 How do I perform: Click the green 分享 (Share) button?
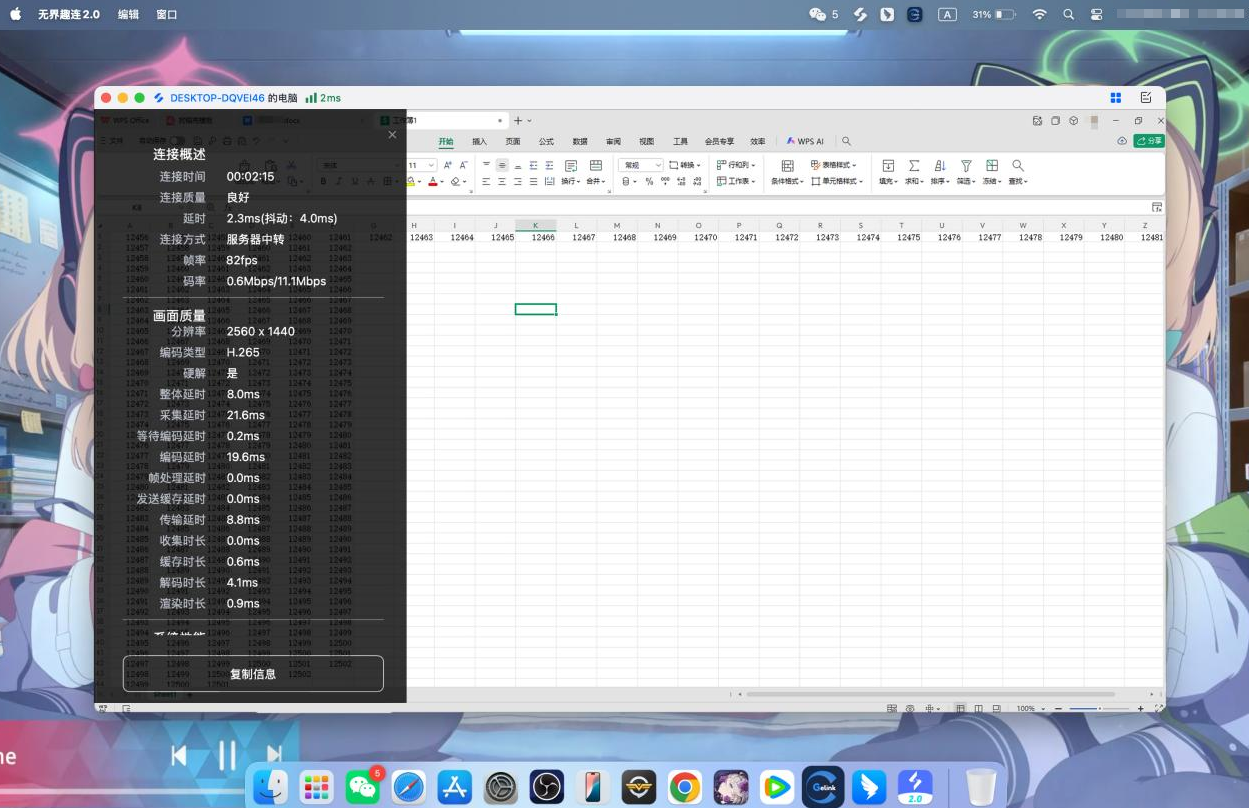click(1148, 141)
